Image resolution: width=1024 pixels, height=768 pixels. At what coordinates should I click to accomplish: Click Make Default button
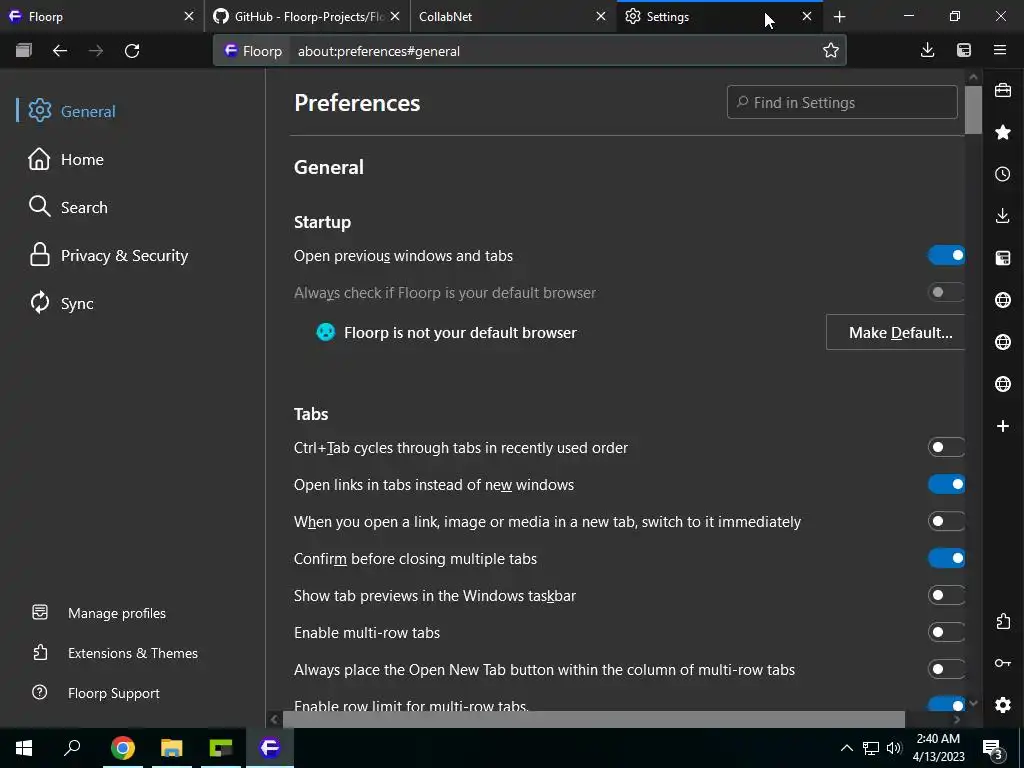[895, 332]
